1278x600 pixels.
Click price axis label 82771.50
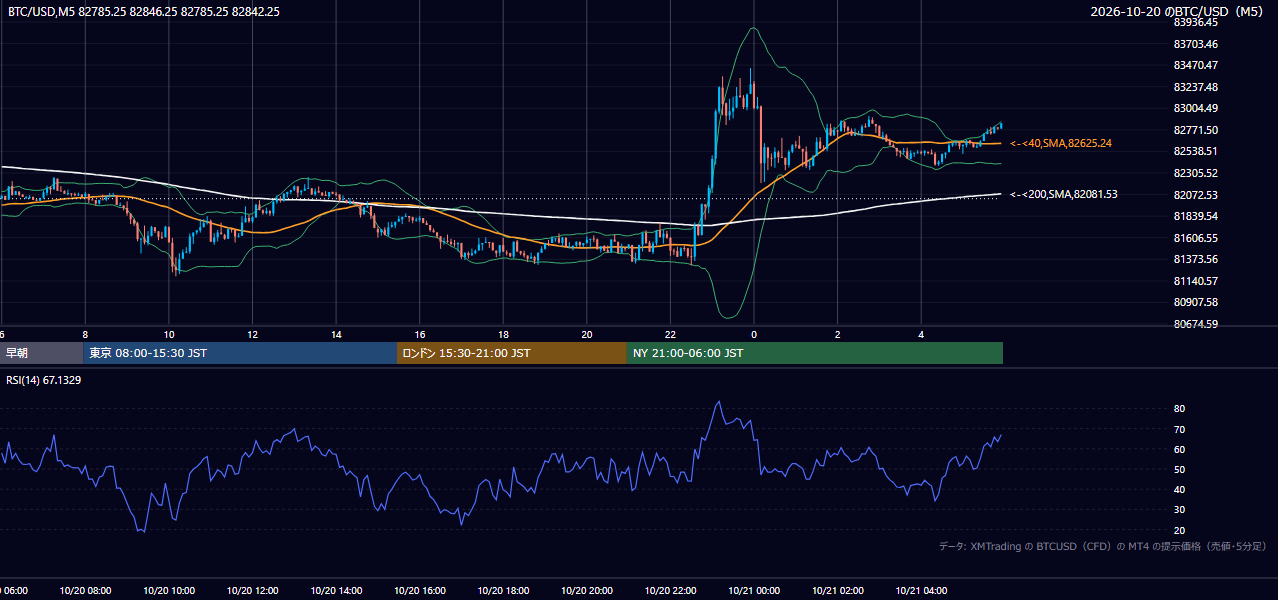[1195, 130]
